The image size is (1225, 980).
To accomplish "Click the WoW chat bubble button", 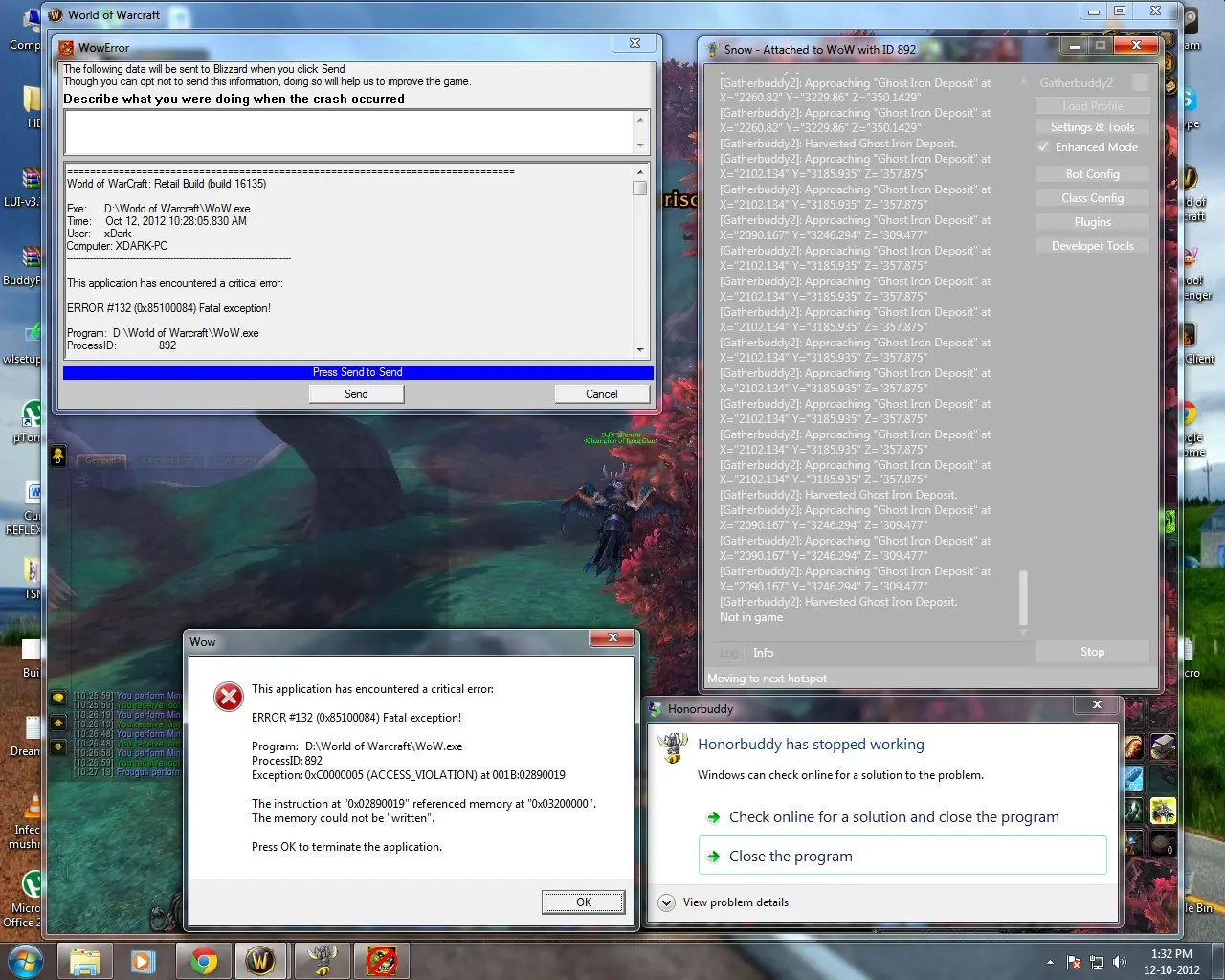I will 58,699.
